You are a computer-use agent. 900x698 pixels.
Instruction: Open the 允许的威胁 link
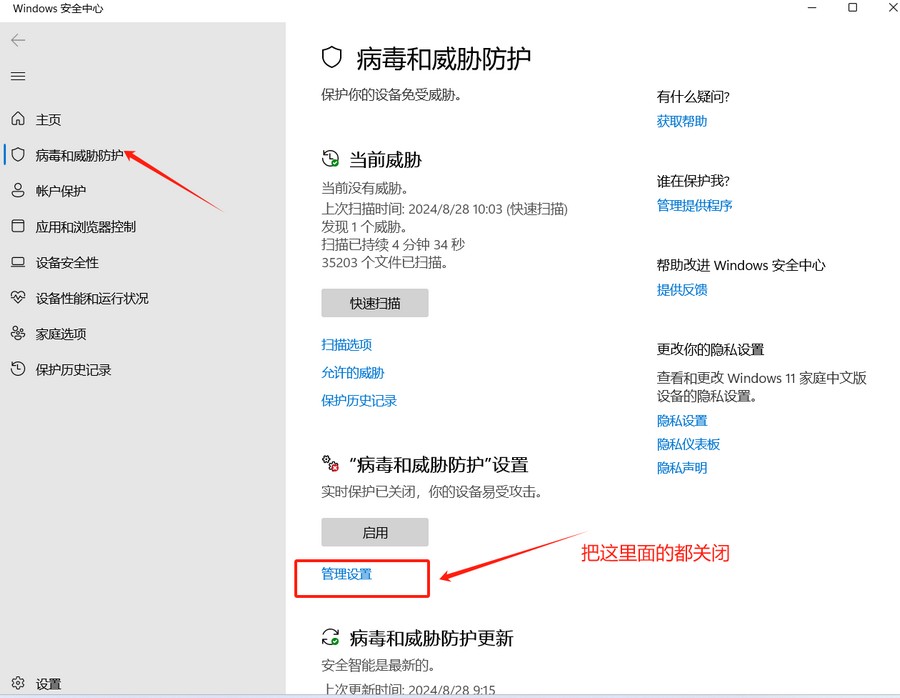tap(353, 373)
